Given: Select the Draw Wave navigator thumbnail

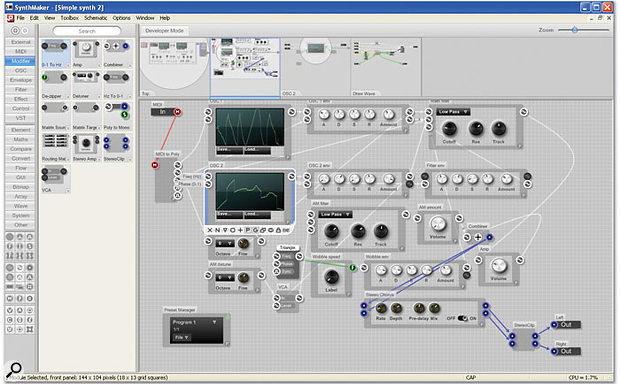Looking at the screenshot, I should click(x=386, y=68).
